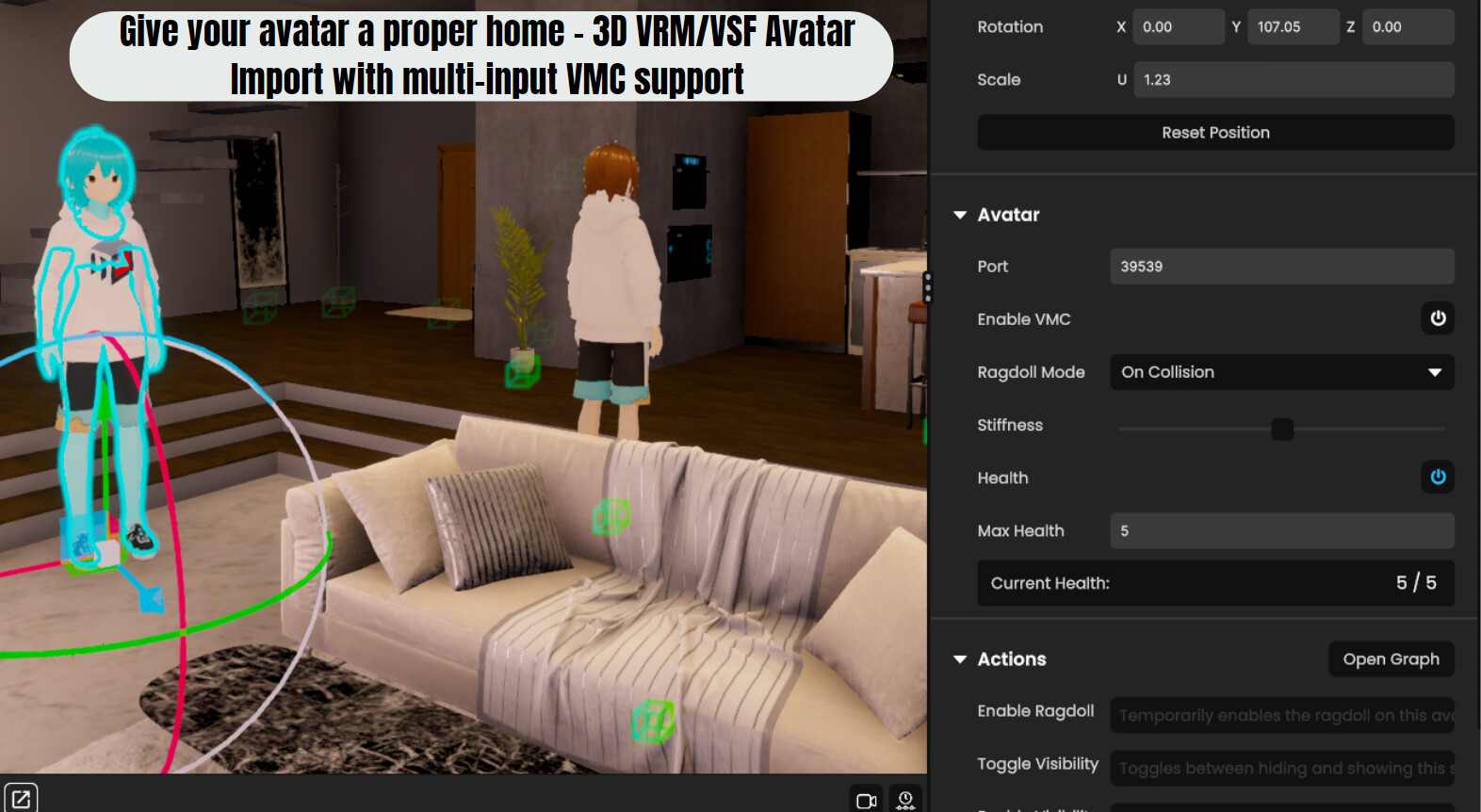Toggle the Health power button
The image size is (1481, 812).
(x=1437, y=477)
